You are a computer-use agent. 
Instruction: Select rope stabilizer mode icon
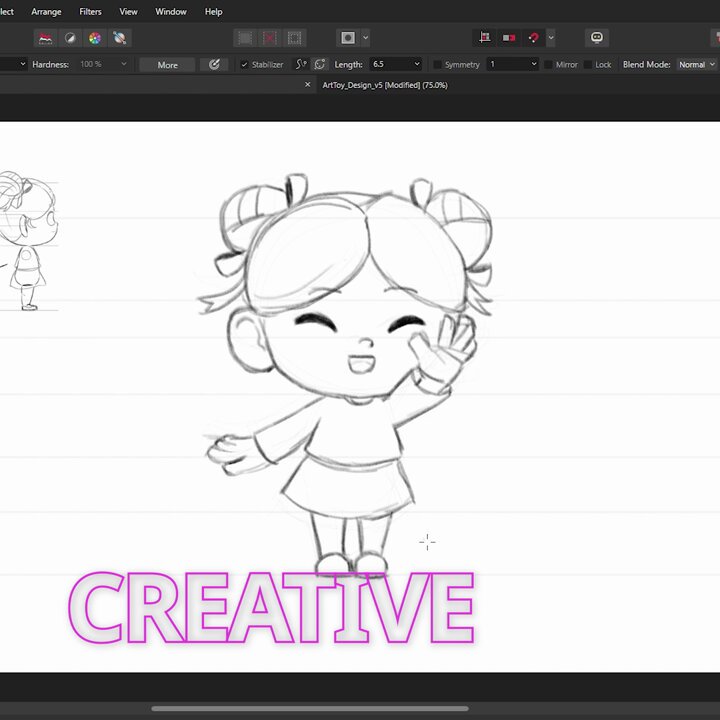pyautogui.click(x=301, y=65)
